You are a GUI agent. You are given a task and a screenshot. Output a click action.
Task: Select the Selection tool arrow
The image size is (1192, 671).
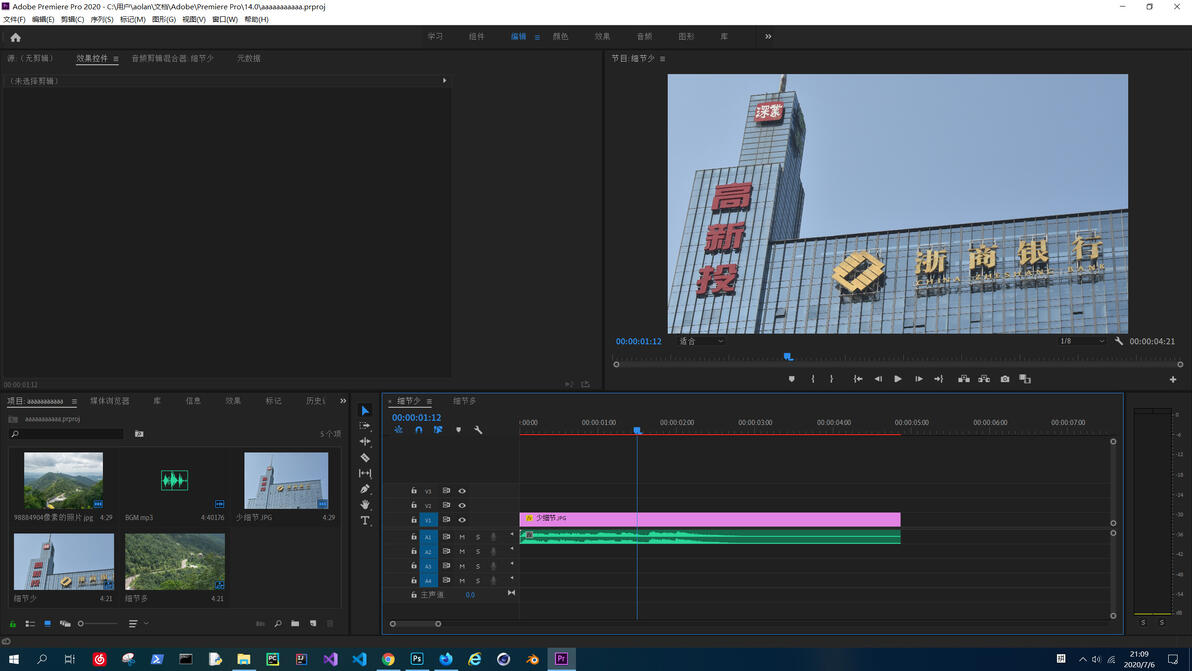click(365, 410)
